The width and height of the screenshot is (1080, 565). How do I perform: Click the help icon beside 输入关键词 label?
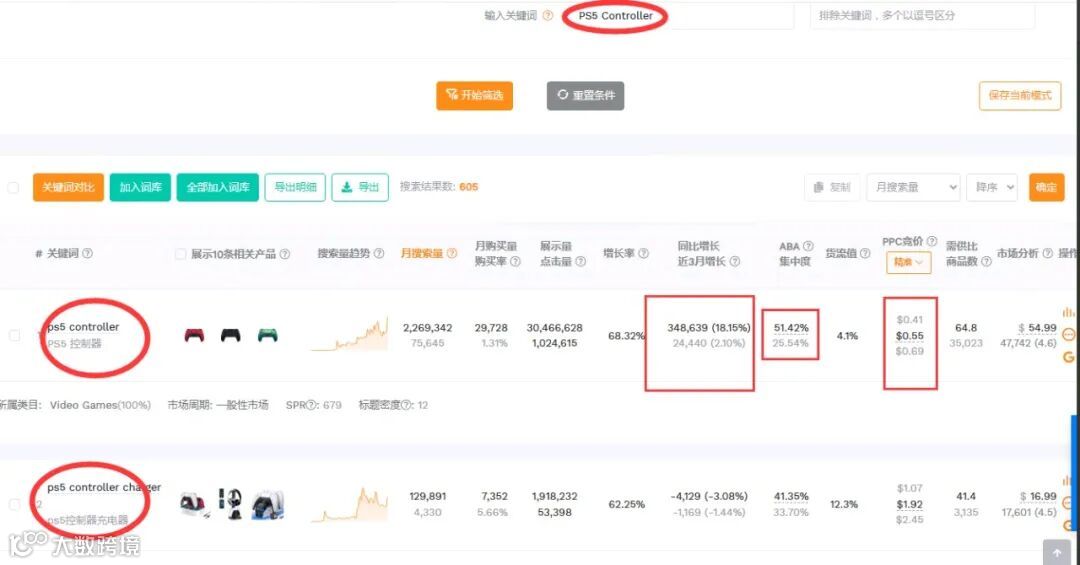tap(548, 15)
